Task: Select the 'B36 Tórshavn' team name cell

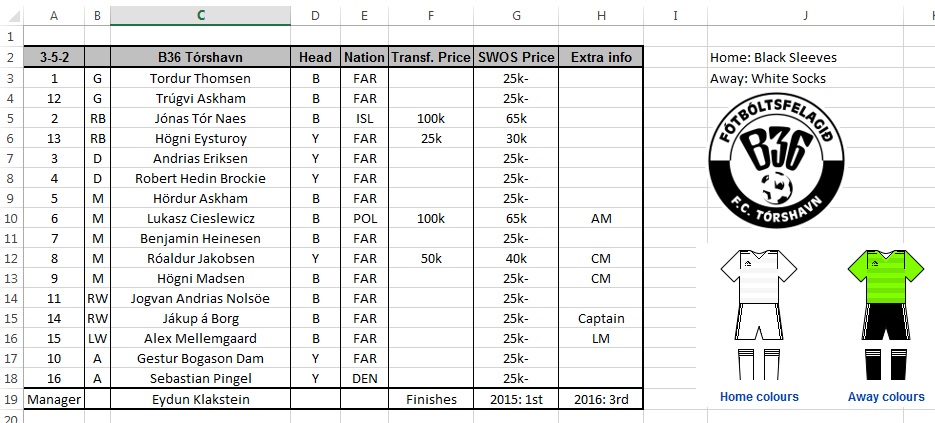Action: click(201, 57)
